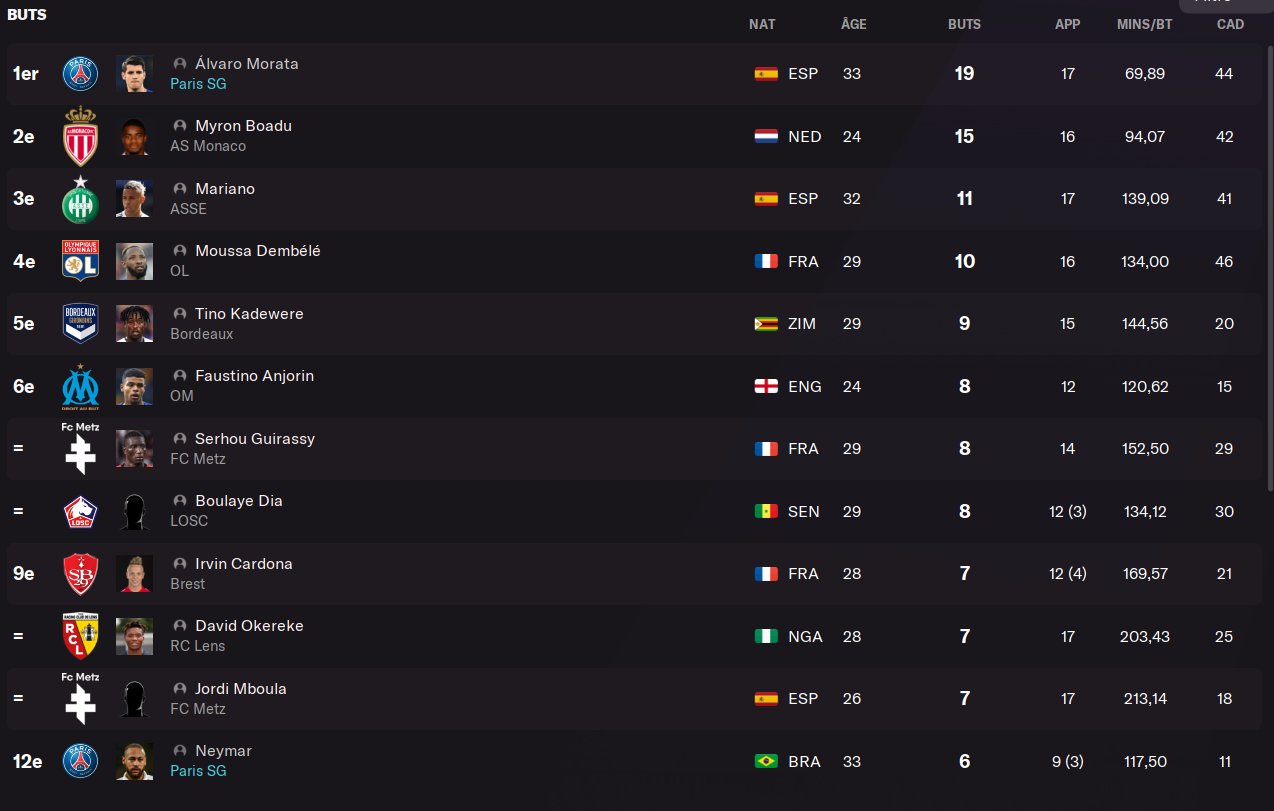Click the Paris SG crest beside Álvaro Morata
Screen dimensions: 1274x811
(81, 74)
